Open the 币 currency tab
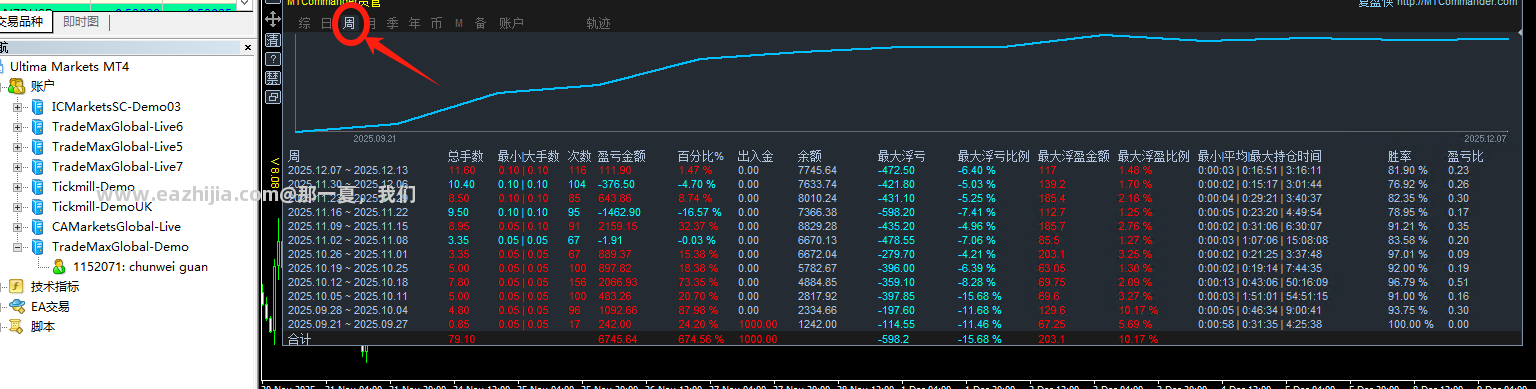This screenshot has height=389, width=1536. pyautogui.click(x=436, y=22)
